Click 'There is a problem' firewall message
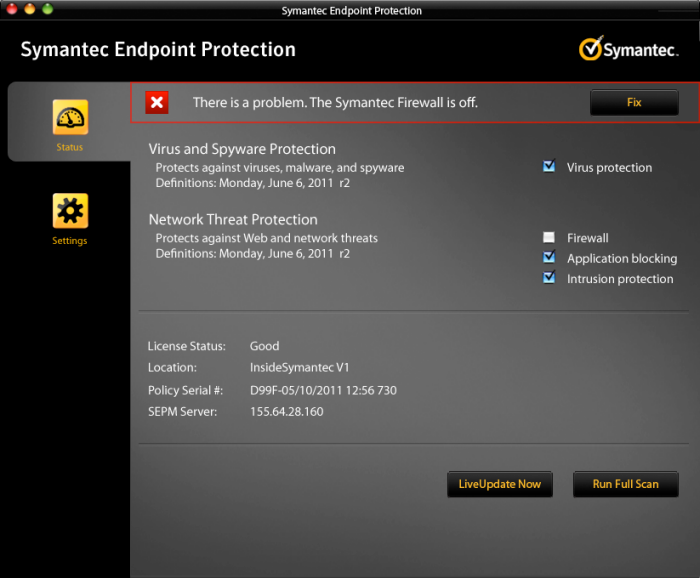 tap(335, 103)
